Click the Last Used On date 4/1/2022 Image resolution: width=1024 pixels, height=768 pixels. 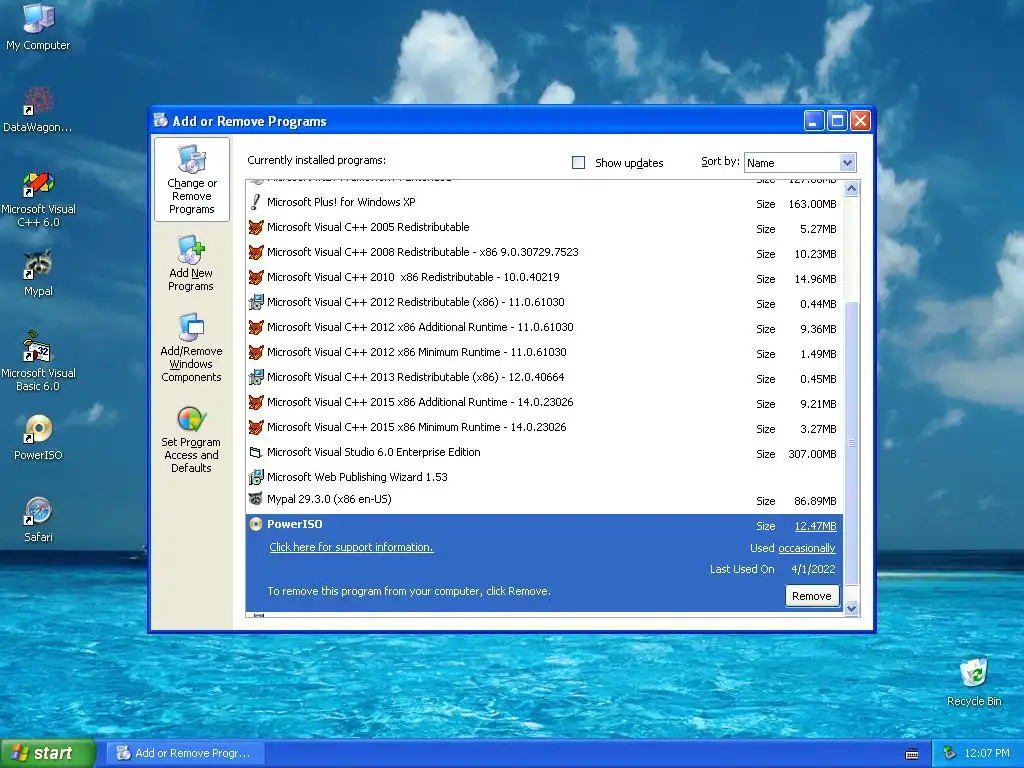pyautogui.click(x=813, y=569)
